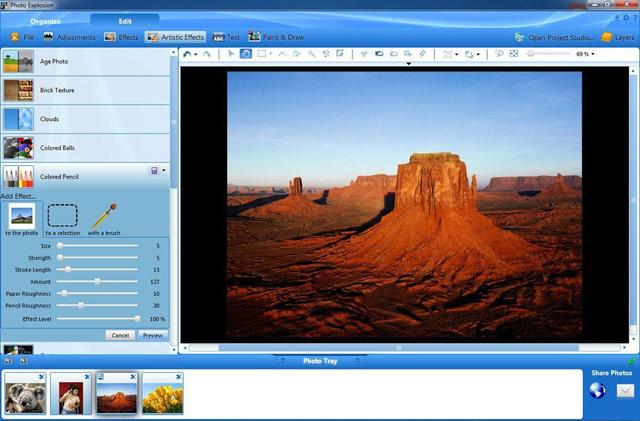Switch to the Organize tab
Screen dimensions: 640x421
(x=45, y=21)
